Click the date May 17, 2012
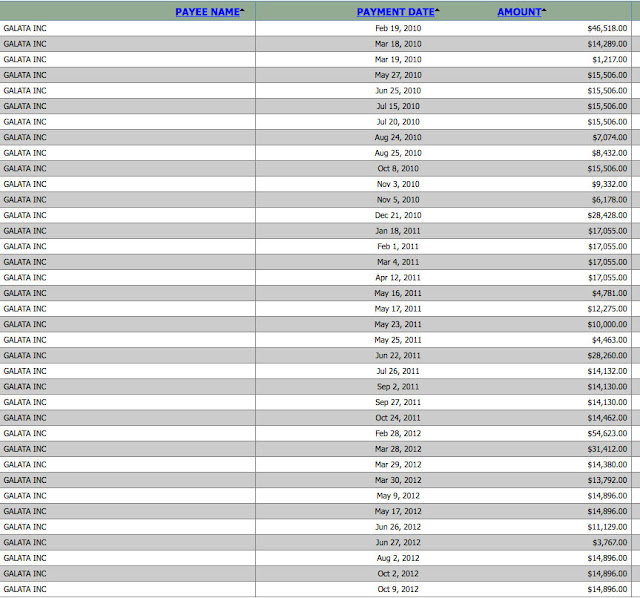This screenshot has height=598, width=640. click(x=398, y=511)
